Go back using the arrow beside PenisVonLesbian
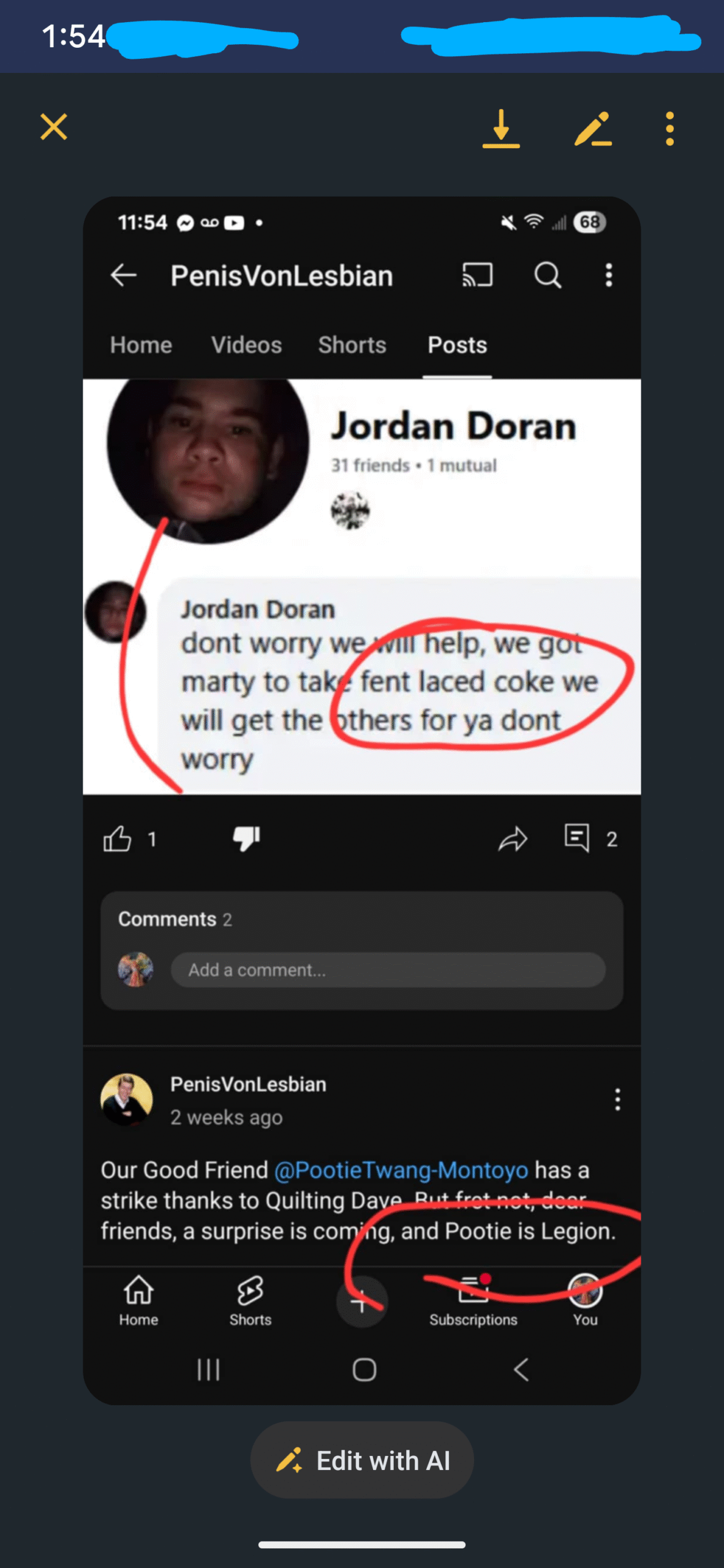724x1568 pixels. pos(123,276)
